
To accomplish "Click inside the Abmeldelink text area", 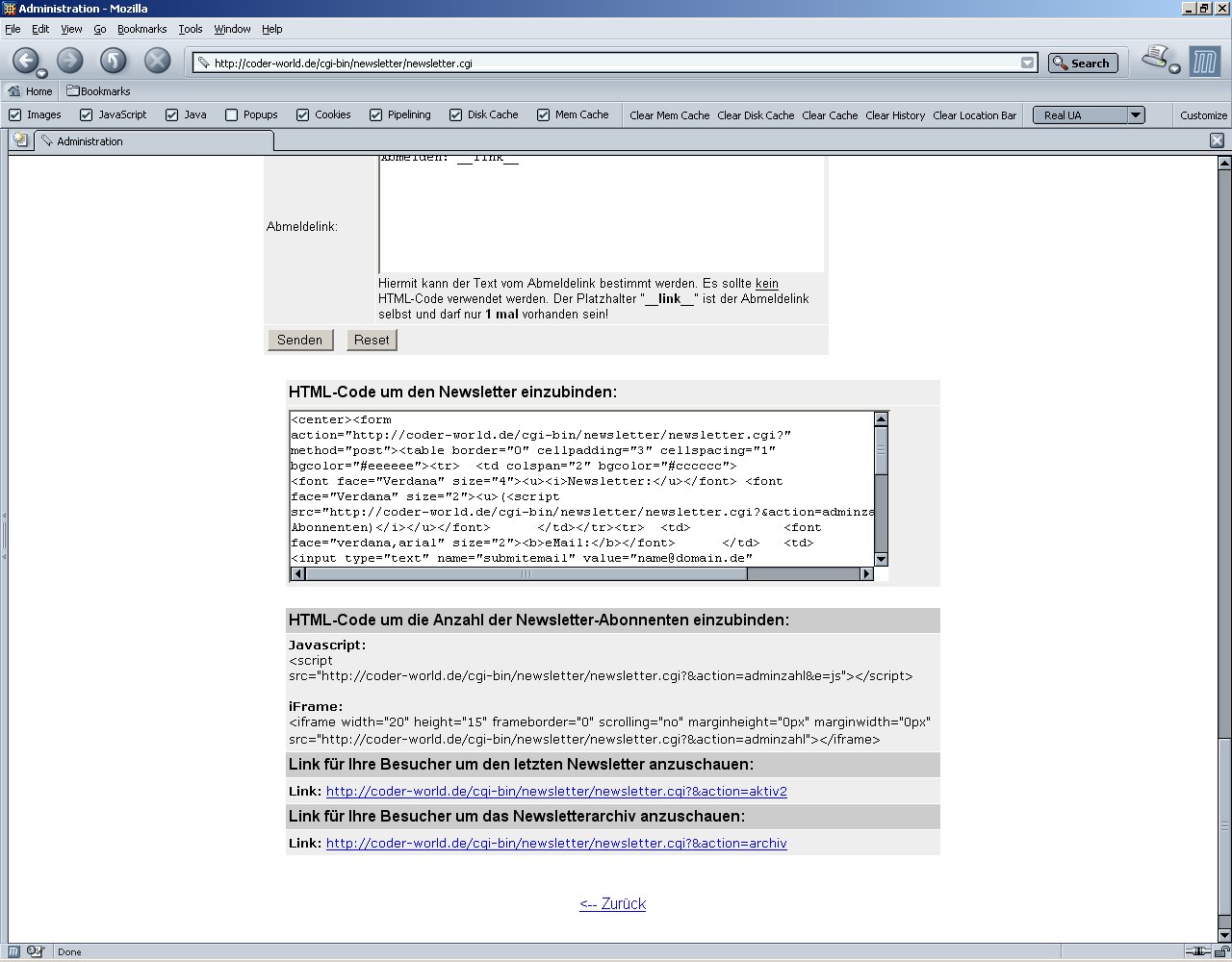I will click(602, 214).
